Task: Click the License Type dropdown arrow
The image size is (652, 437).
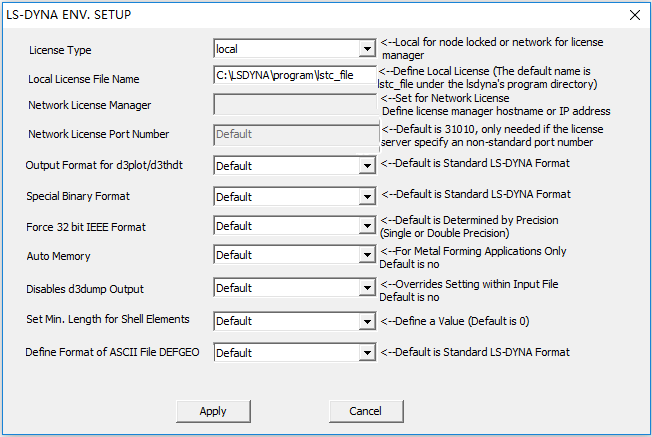Action: pyautogui.click(x=367, y=48)
